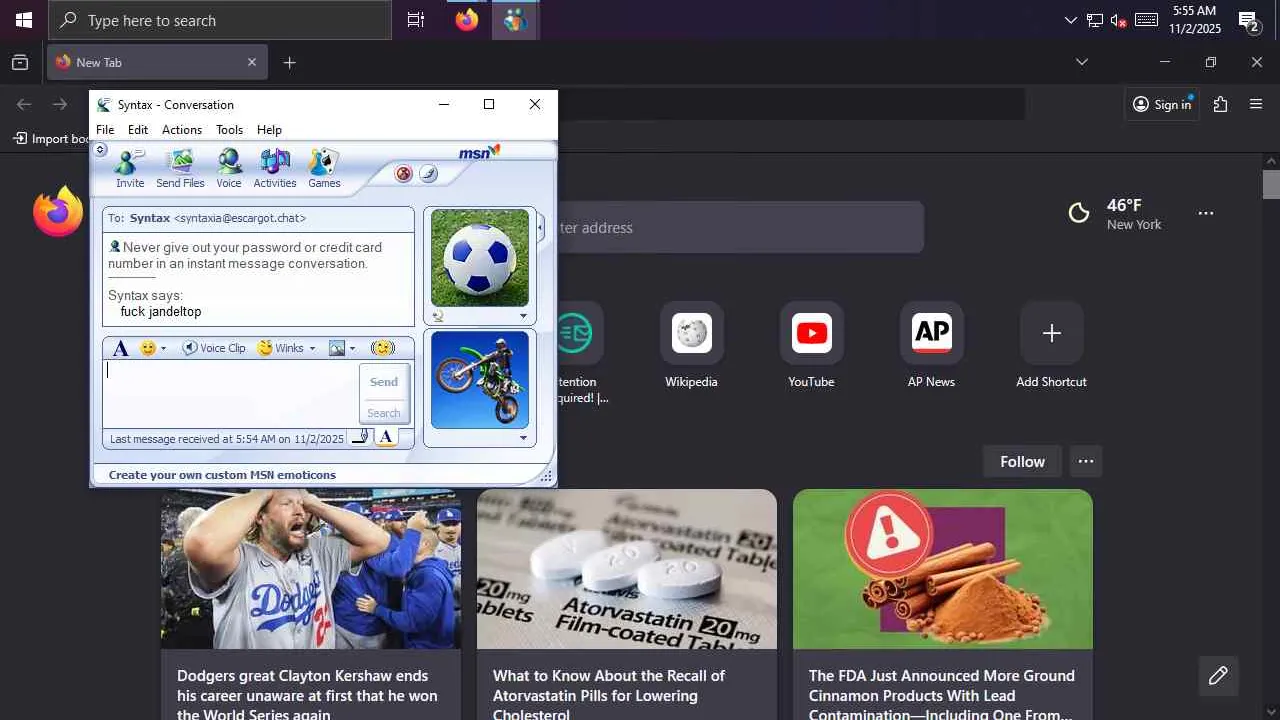Viewport: 1280px width, 720px height.
Task: Switch to handwriting mode pen tab
Action: click(361, 437)
